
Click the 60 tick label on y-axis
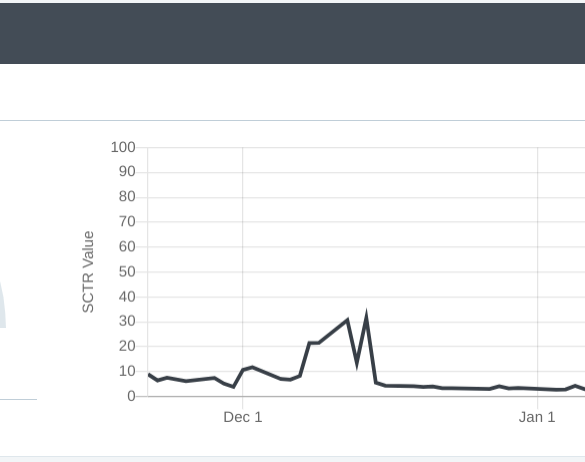pyautogui.click(x=127, y=247)
